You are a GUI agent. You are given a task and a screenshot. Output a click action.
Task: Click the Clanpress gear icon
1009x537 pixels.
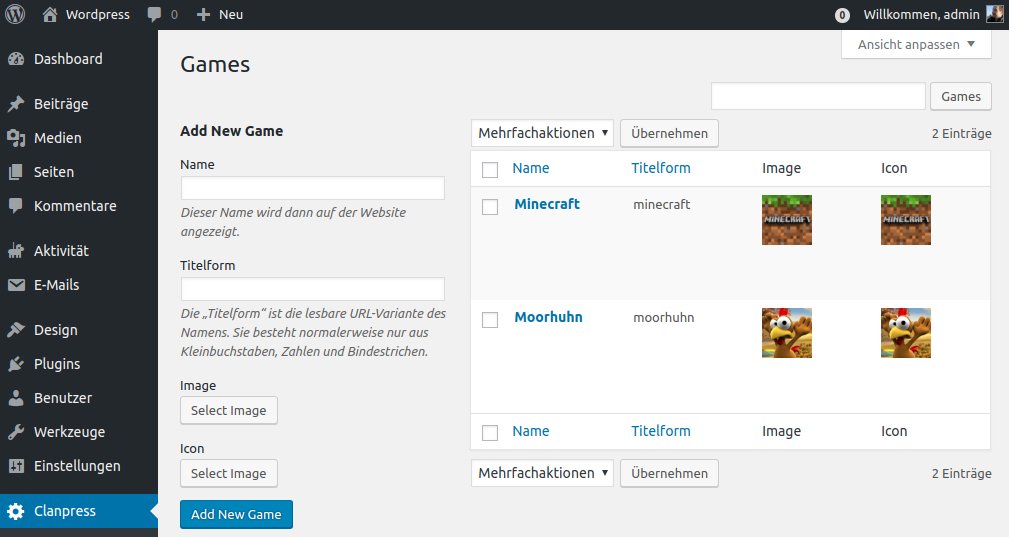[x=16, y=511]
